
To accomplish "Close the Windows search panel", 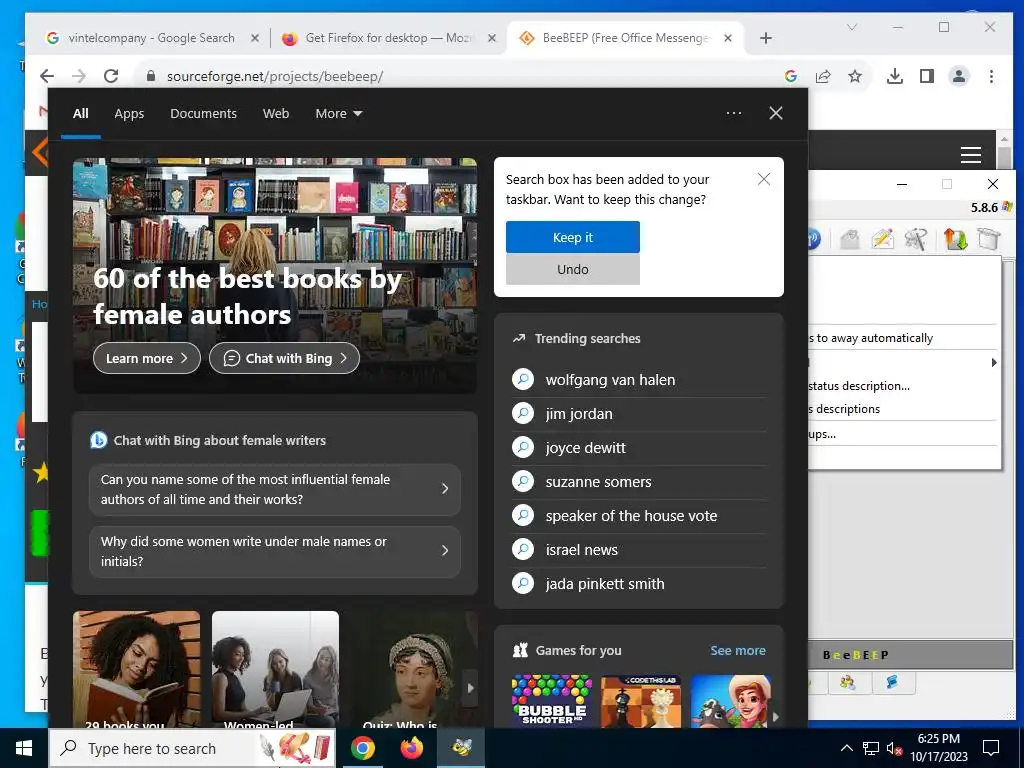I will click(776, 113).
